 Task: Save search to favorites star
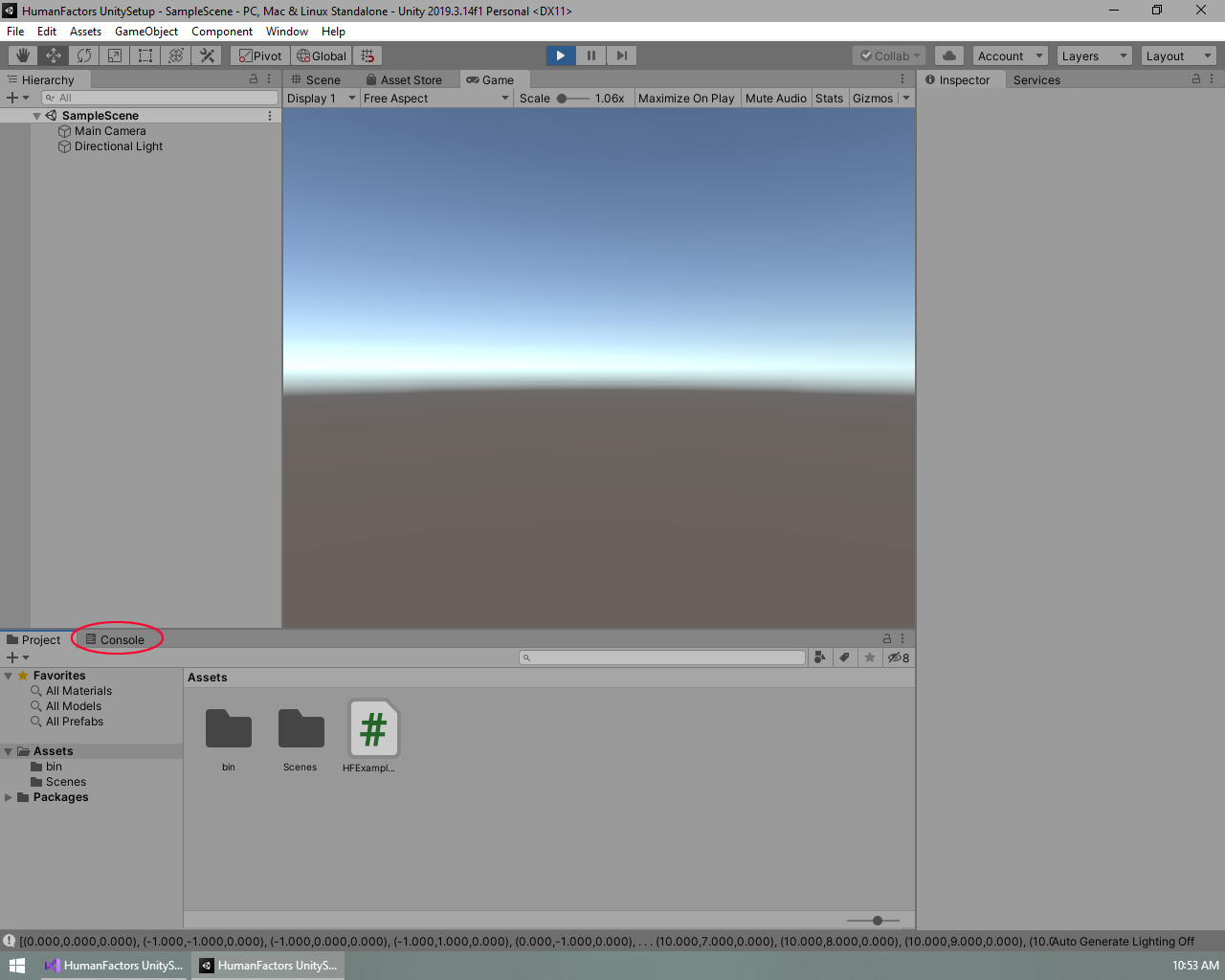pyautogui.click(x=869, y=657)
